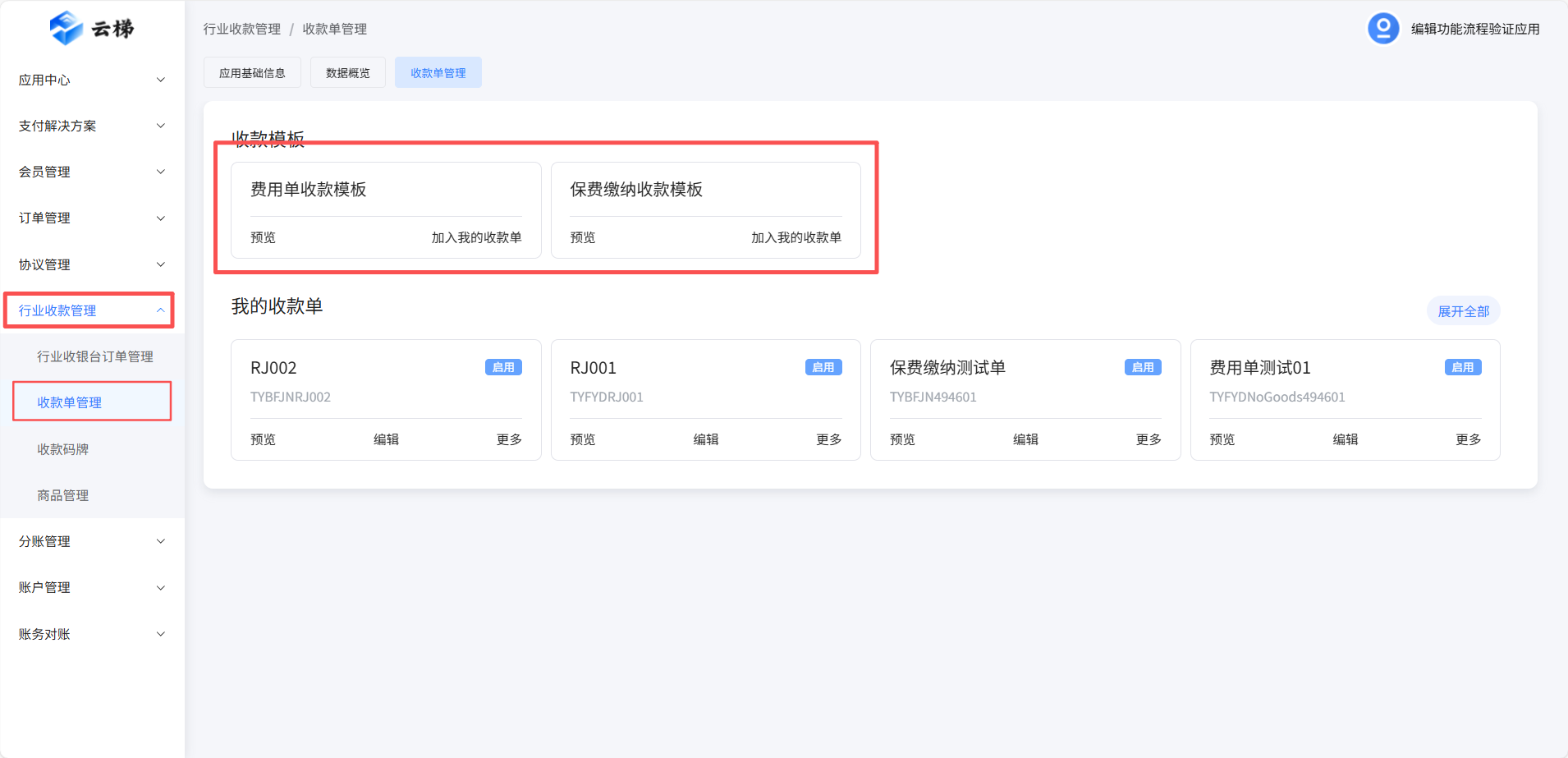
Task: Click the user avatar icon
Action: click(1382, 29)
